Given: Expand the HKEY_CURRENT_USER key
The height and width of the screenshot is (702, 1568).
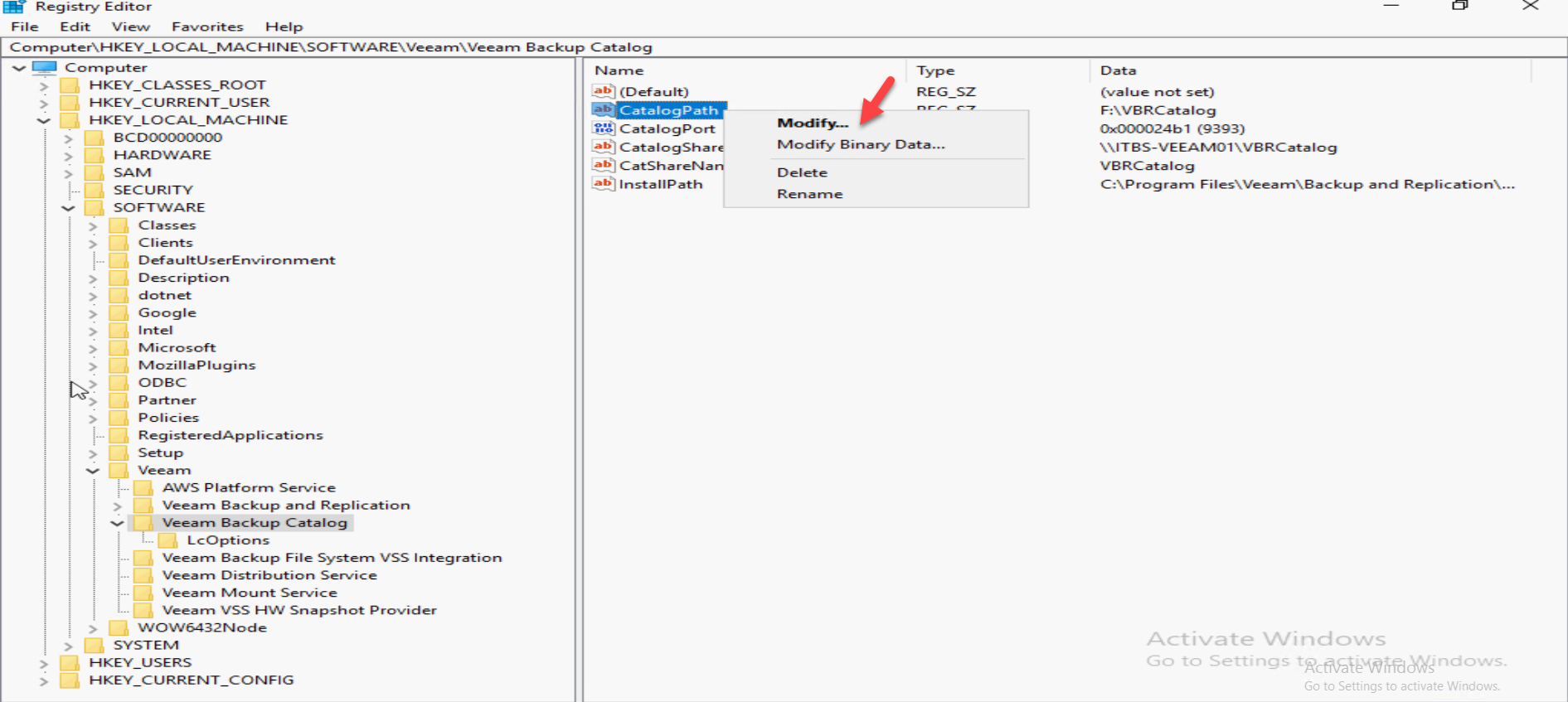Looking at the screenshot, I should [x=44, y=103].
